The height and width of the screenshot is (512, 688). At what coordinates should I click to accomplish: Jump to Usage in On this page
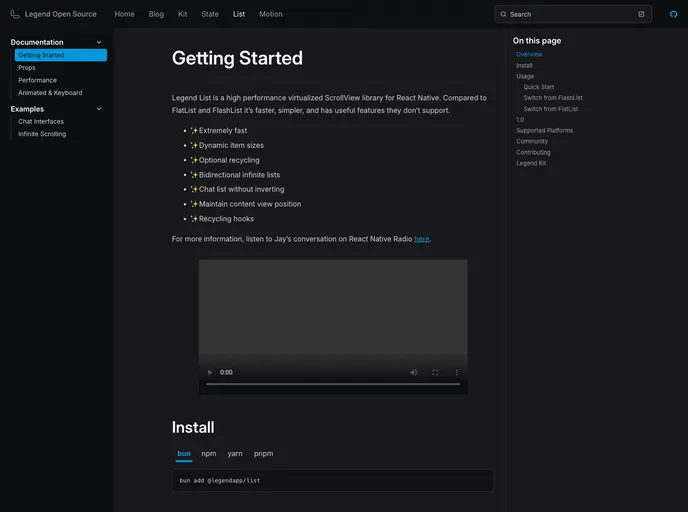point(525,76)
